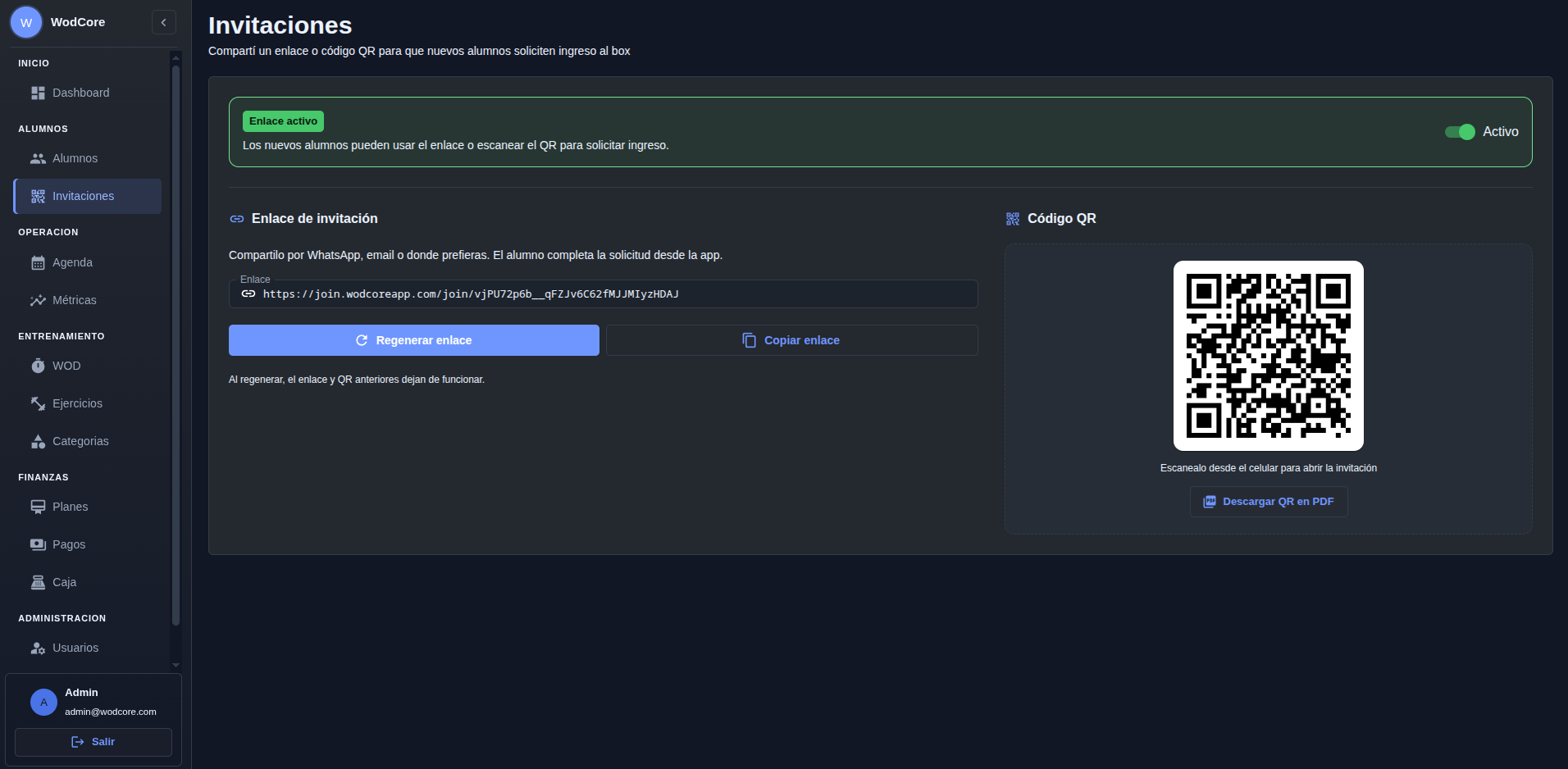Go to the Pagos section

click(88, 544)
